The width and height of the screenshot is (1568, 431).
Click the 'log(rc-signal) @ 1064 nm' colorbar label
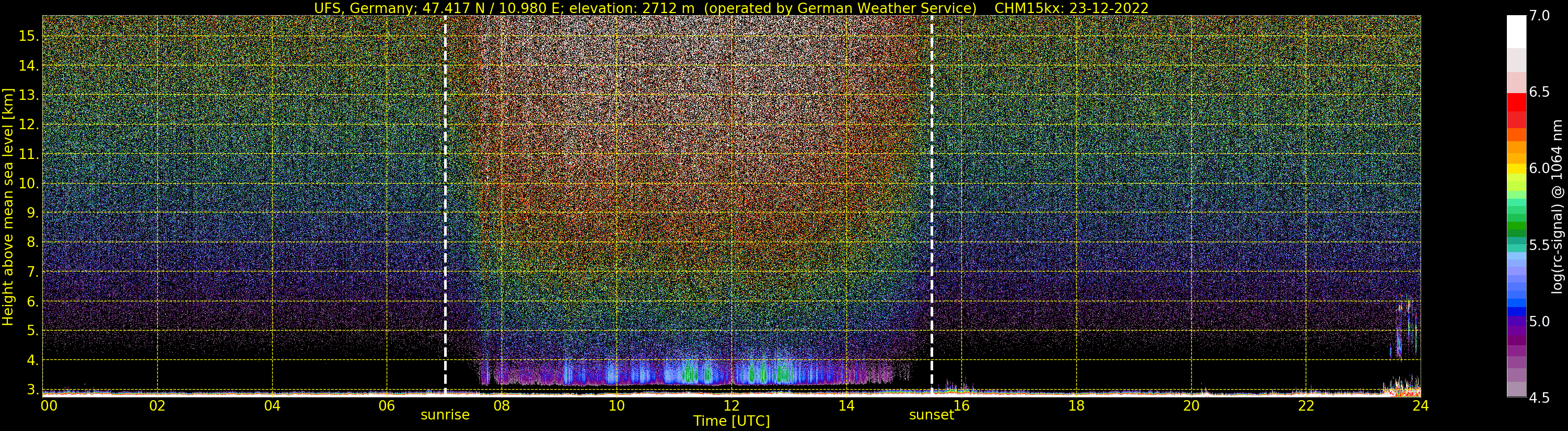[x=1558, y=207]
